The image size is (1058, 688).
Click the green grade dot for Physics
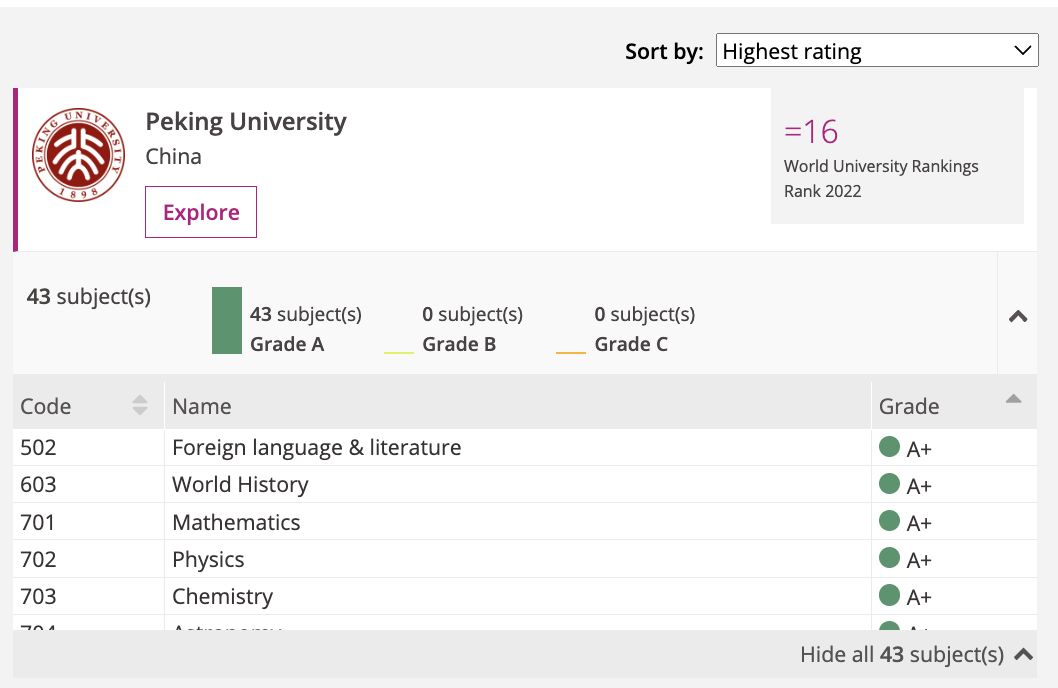point(889,558)
